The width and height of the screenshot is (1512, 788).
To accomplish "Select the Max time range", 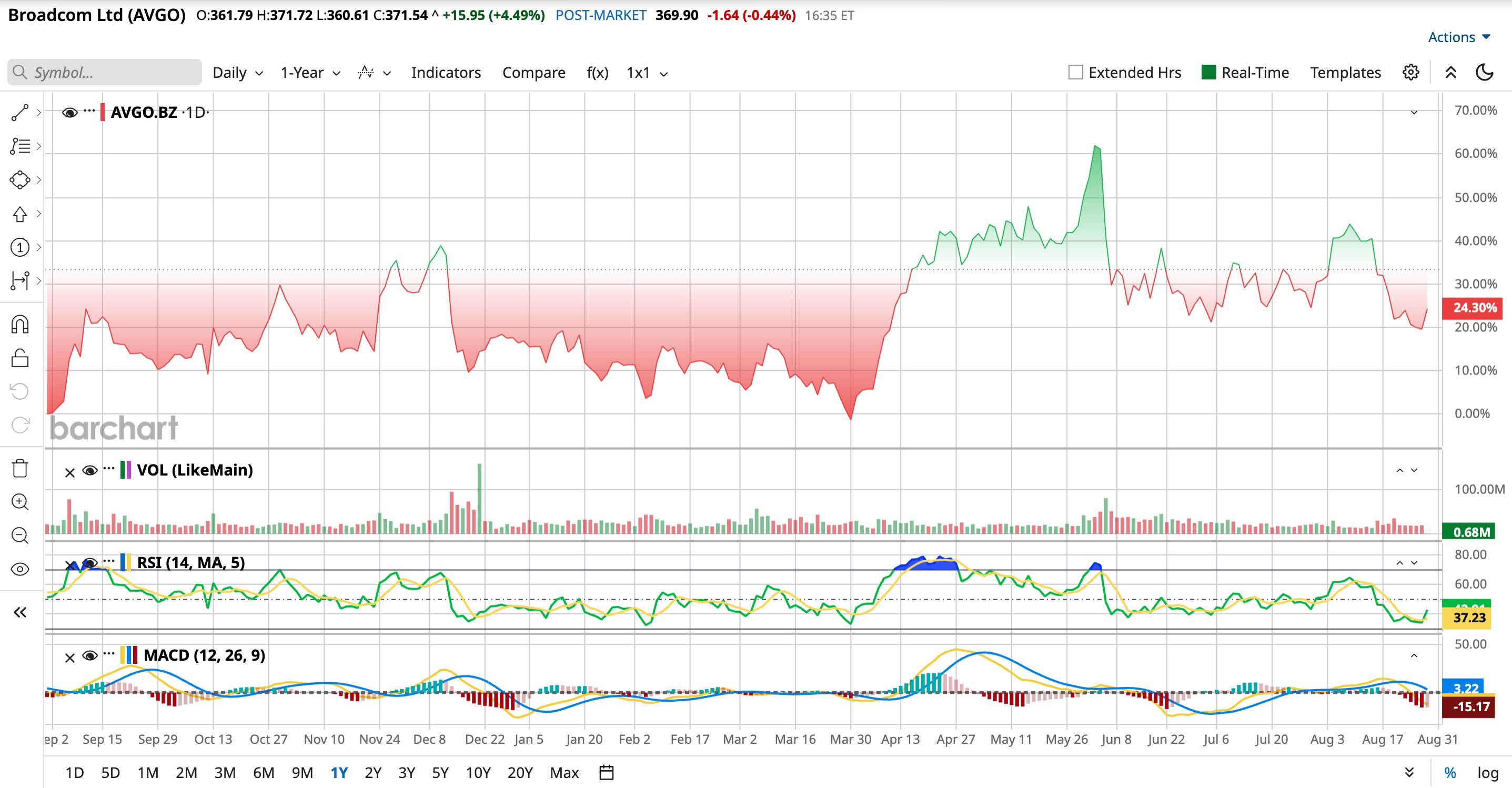I will click(x=564, y=773).
